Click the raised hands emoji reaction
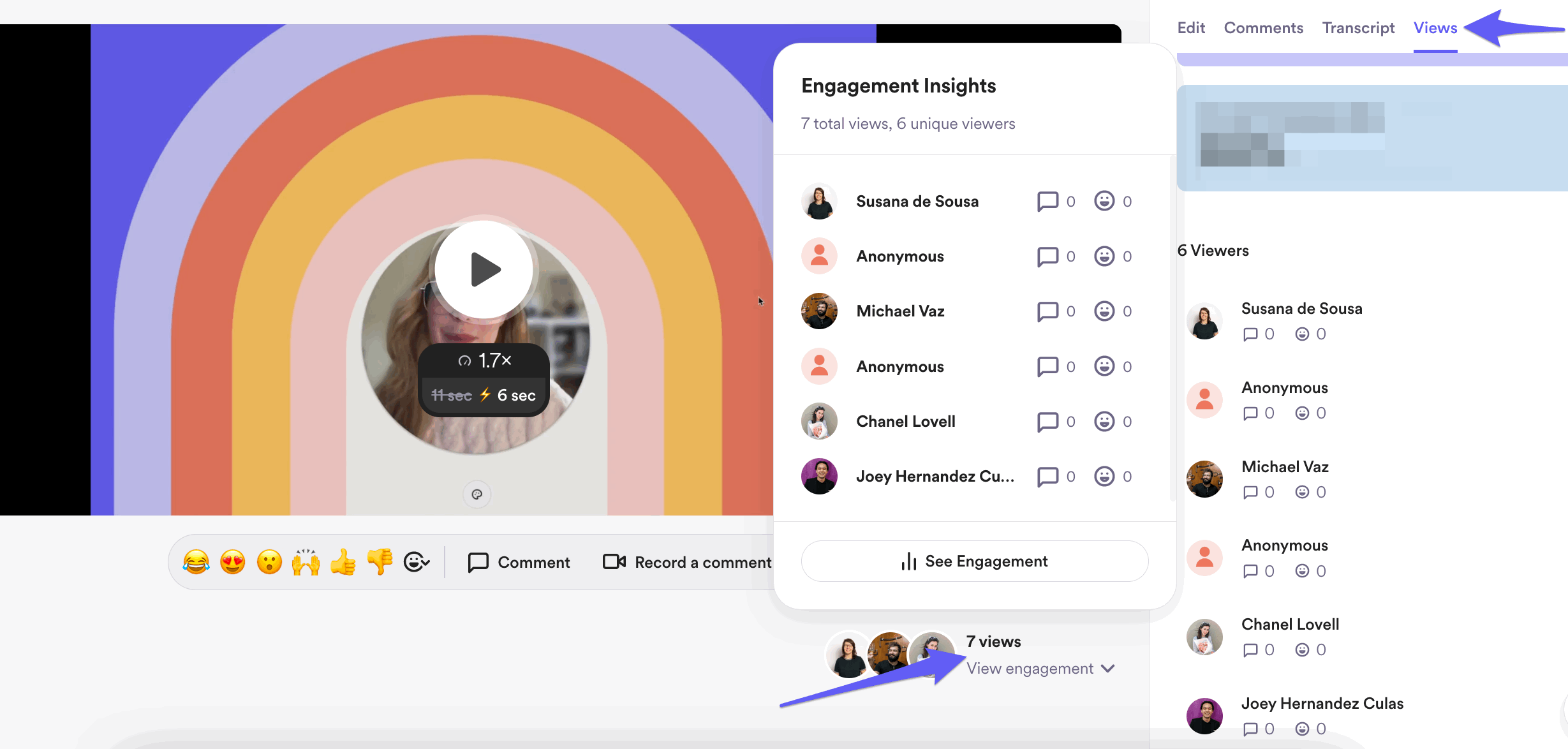Image resolution: width=1568 pixels, height=749 pixels. click(306, 562)
